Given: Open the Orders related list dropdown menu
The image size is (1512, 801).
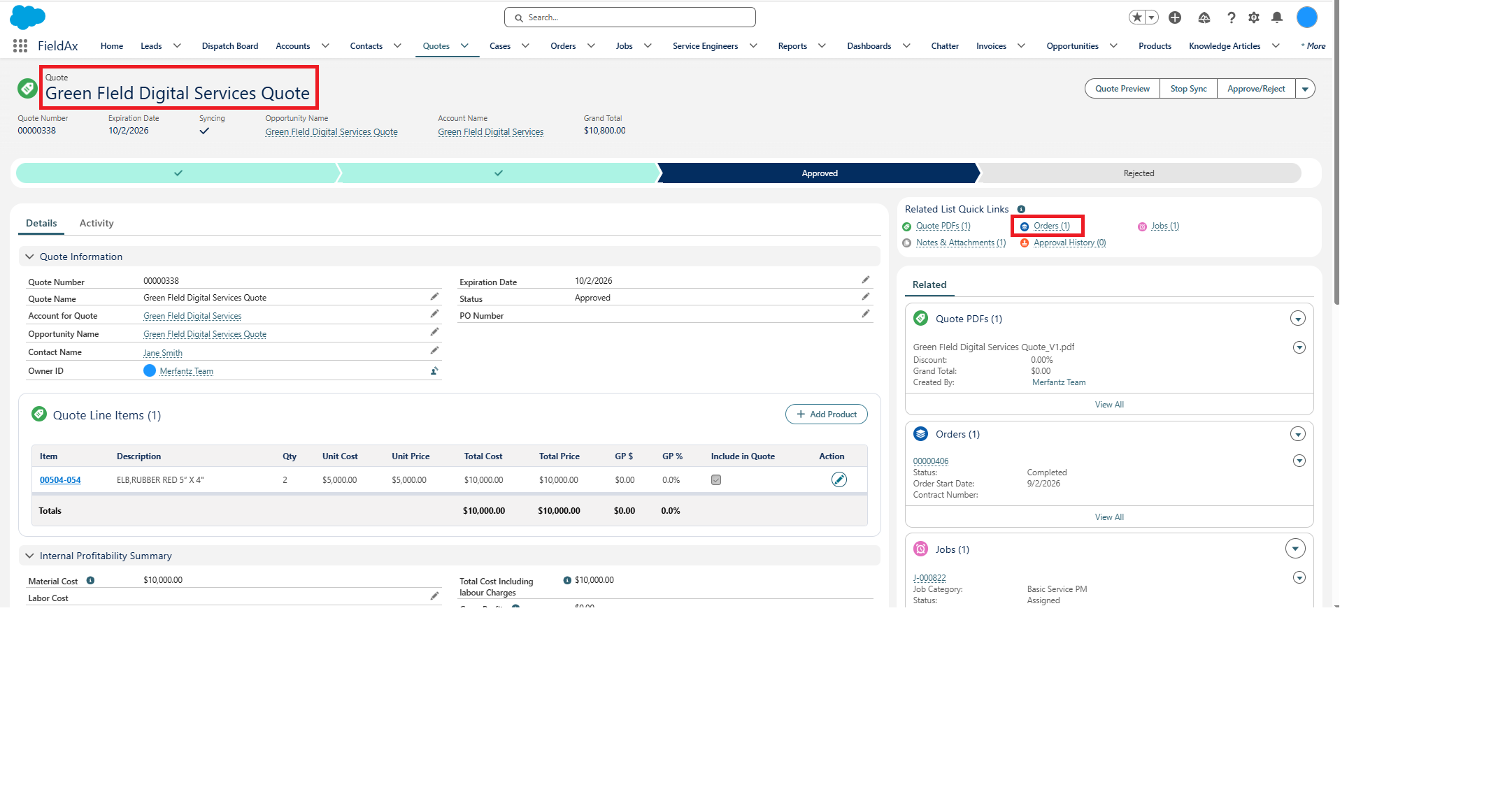Looking at the screenshot, I should [1298, 434].
